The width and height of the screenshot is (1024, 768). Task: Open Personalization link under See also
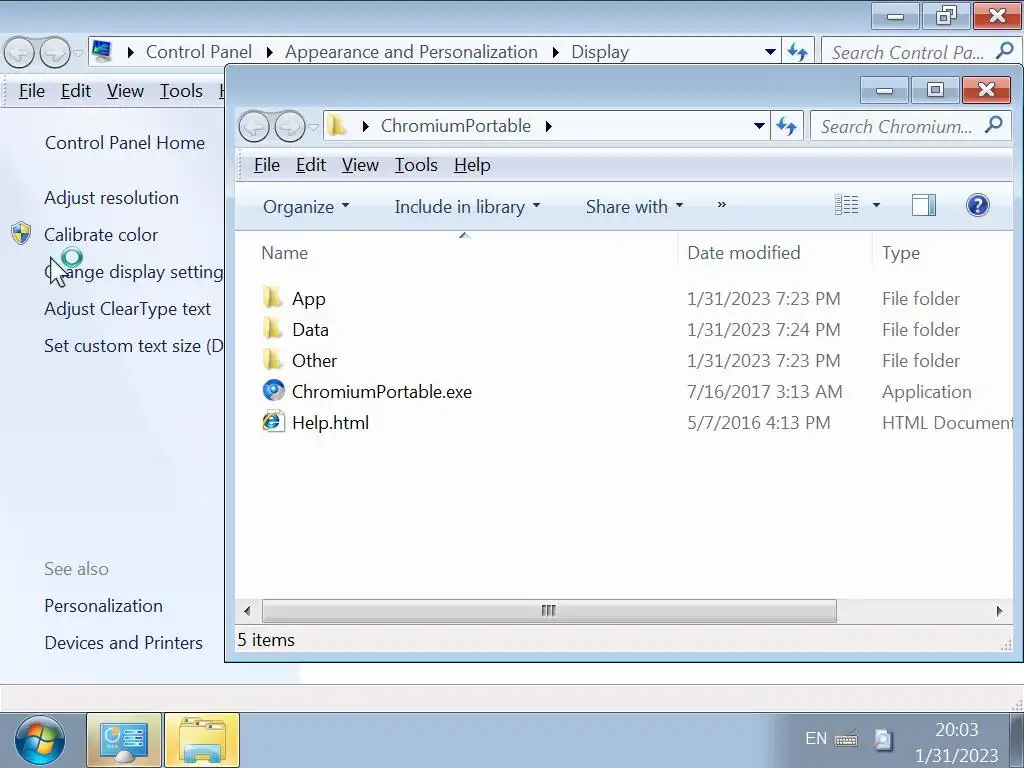point(103,605)
